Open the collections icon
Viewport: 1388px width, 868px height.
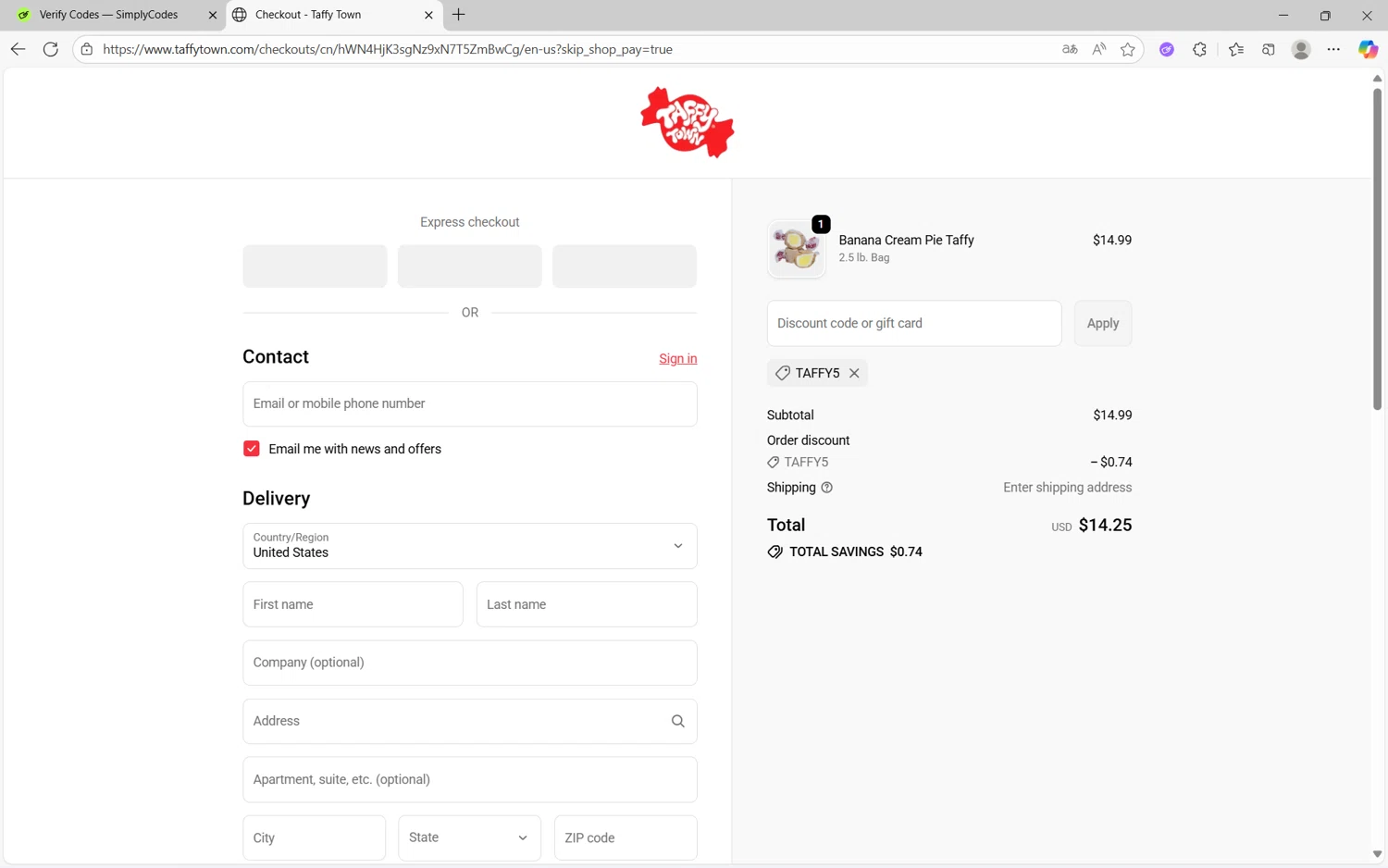1269,49
